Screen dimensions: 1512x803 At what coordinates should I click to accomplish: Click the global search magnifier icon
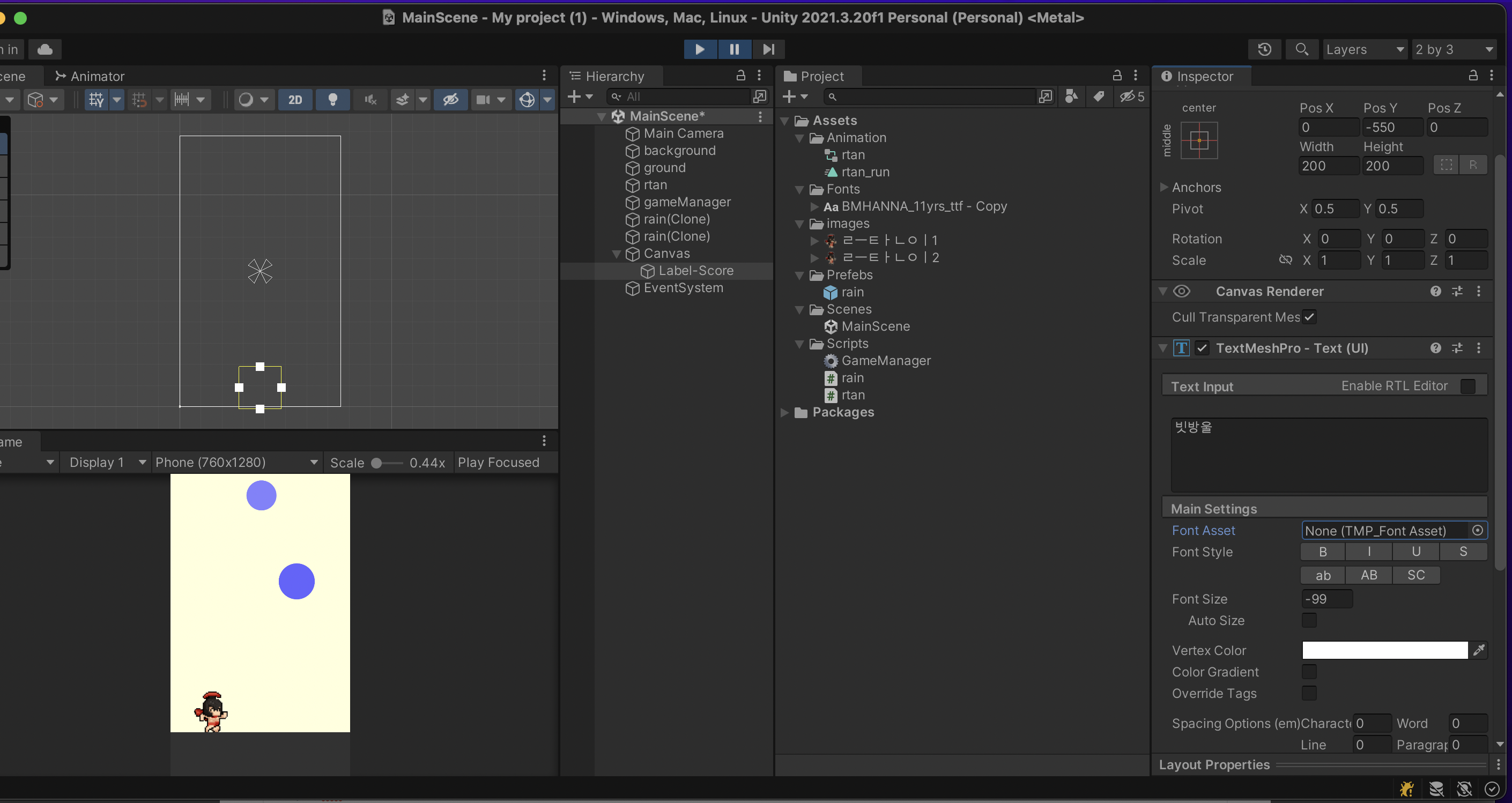pyautogui.click(x=1301, y=49)
